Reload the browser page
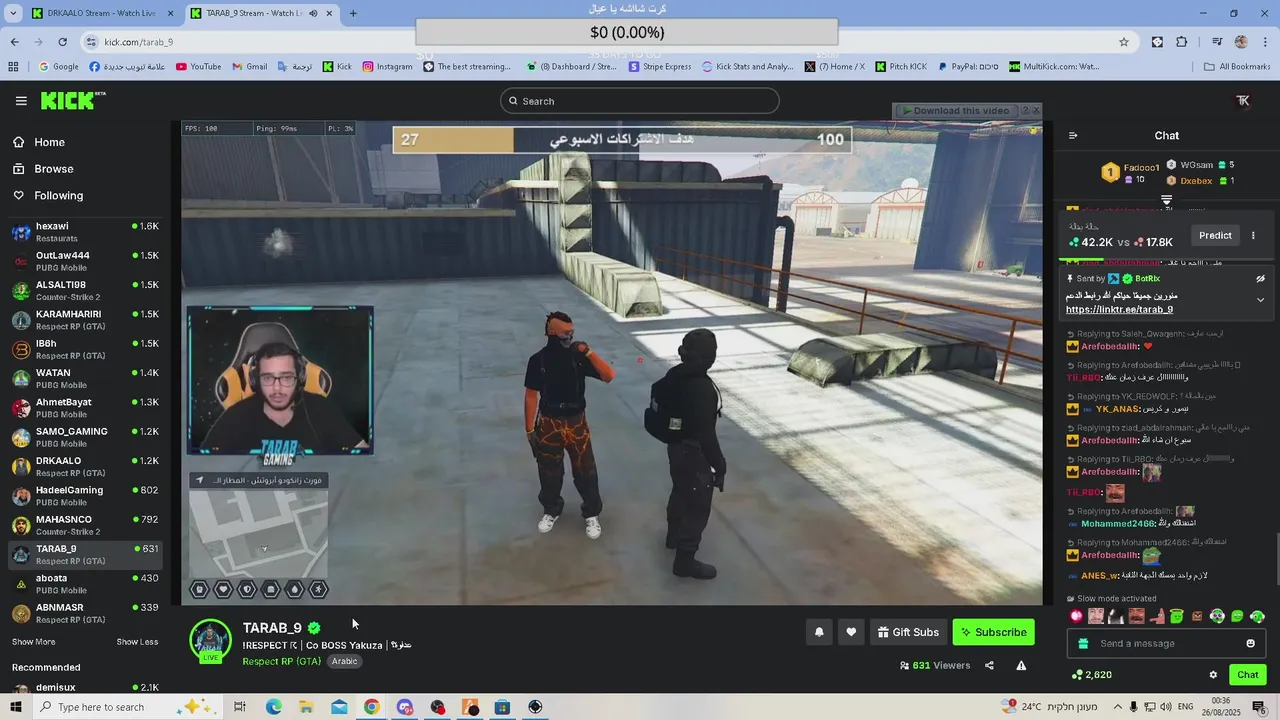The width and height of the screenshot is (1280, 720). tap(63, 42)
